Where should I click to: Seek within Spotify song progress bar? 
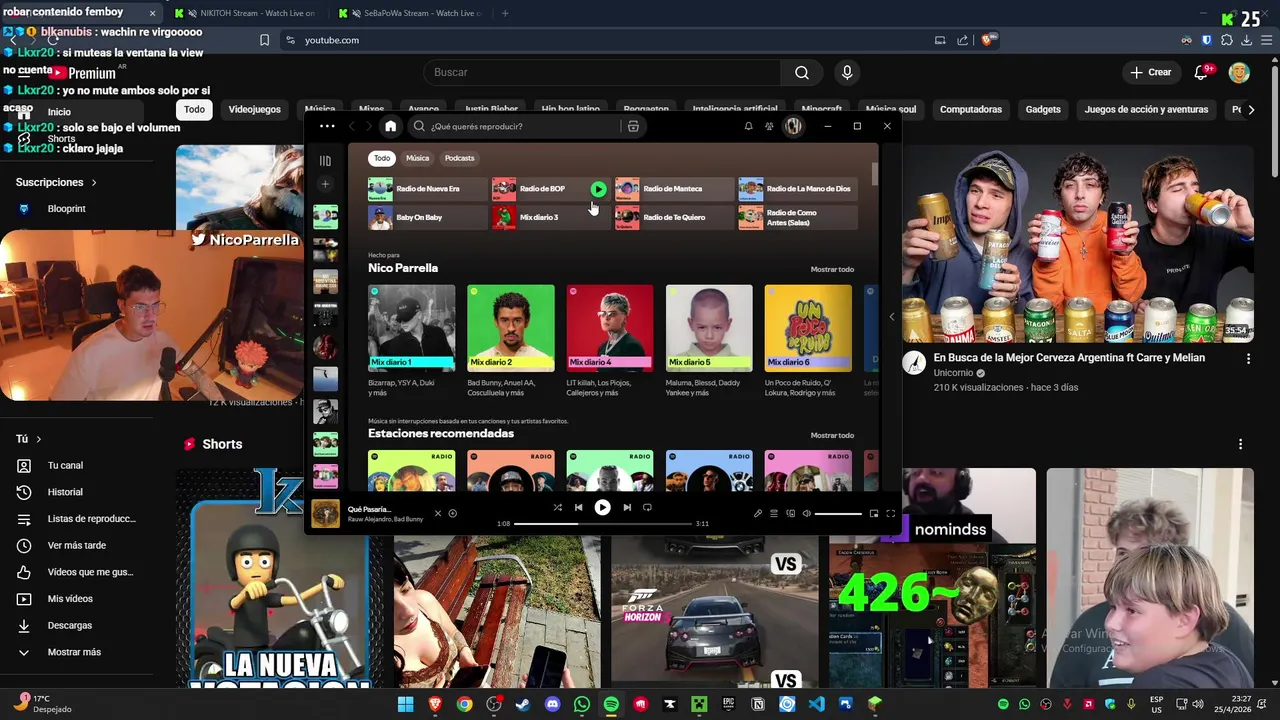pos(602,523)
